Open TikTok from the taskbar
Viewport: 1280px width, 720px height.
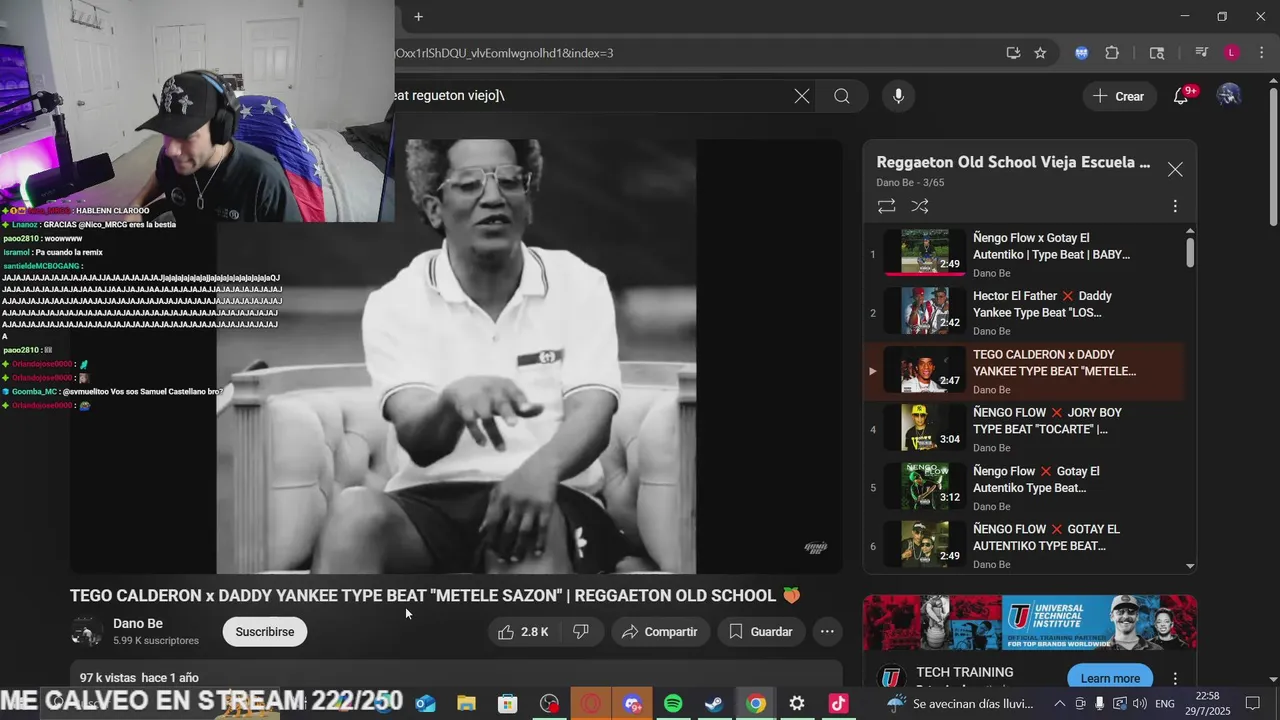coord(838,704)
